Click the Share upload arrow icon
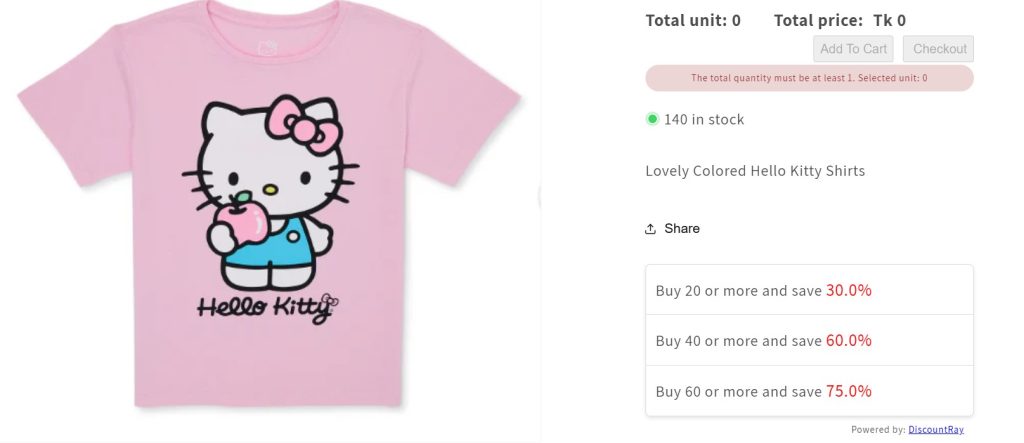This screenshot has height=443, width=1024. tap(651, 229)
